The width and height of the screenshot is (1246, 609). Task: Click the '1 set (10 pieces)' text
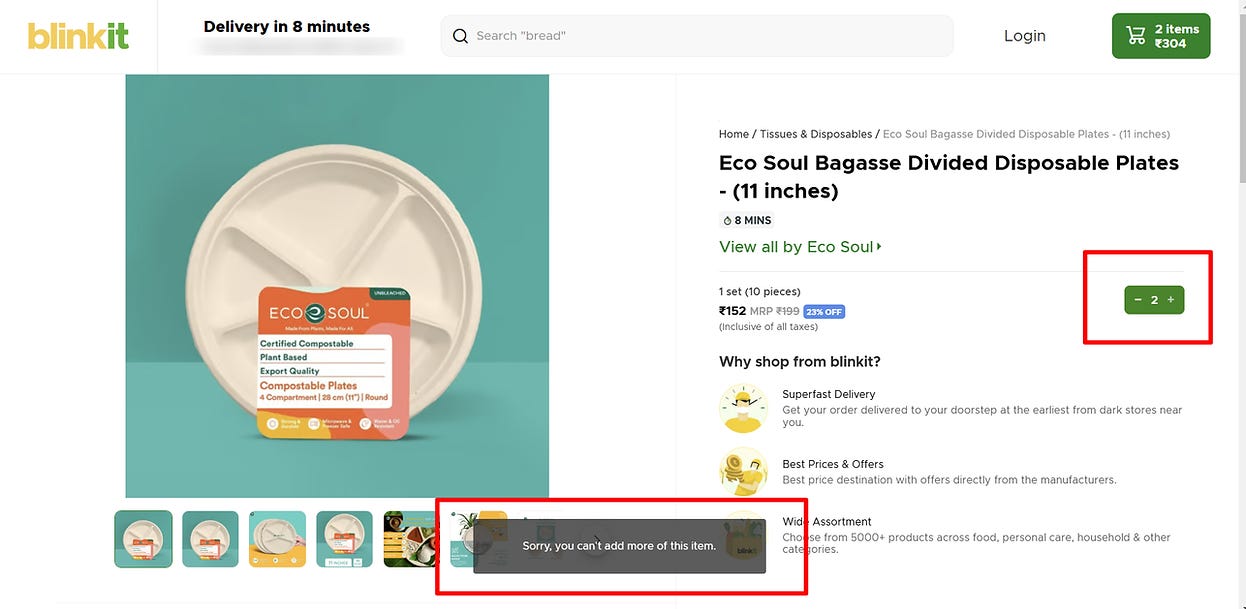click(x=760, y=292)
